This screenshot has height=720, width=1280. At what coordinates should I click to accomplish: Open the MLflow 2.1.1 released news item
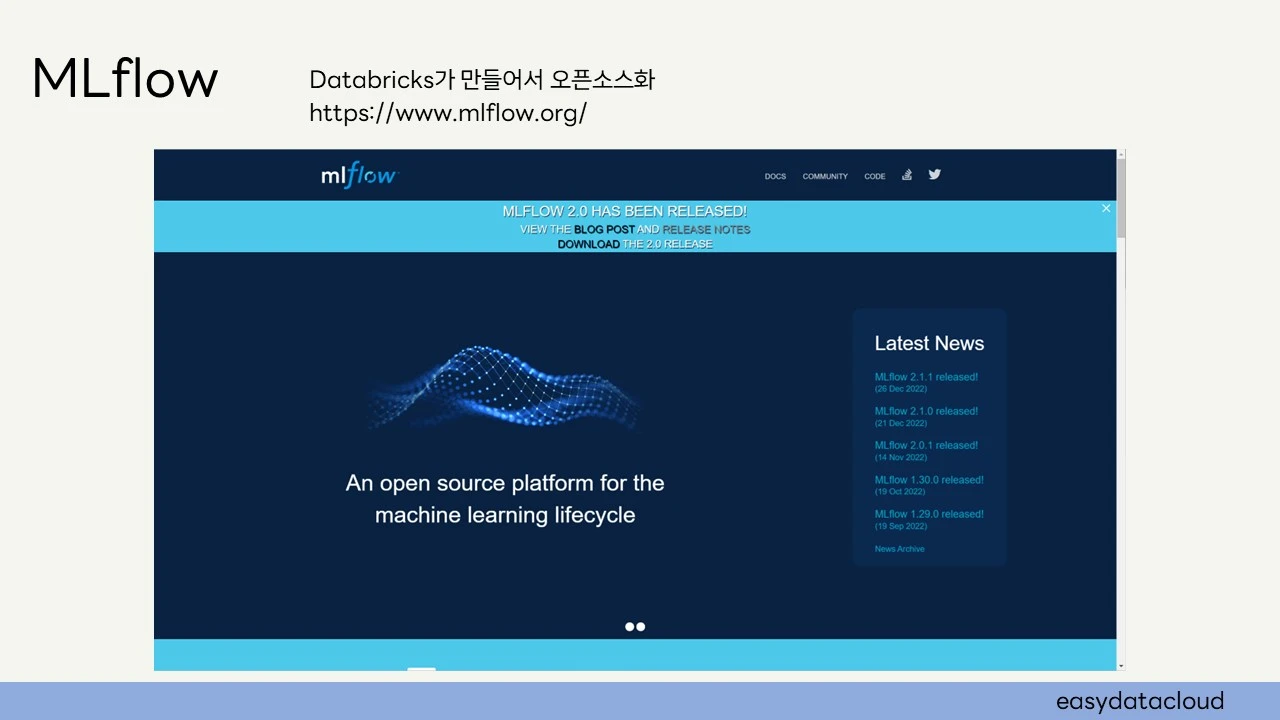coord(926,377)
